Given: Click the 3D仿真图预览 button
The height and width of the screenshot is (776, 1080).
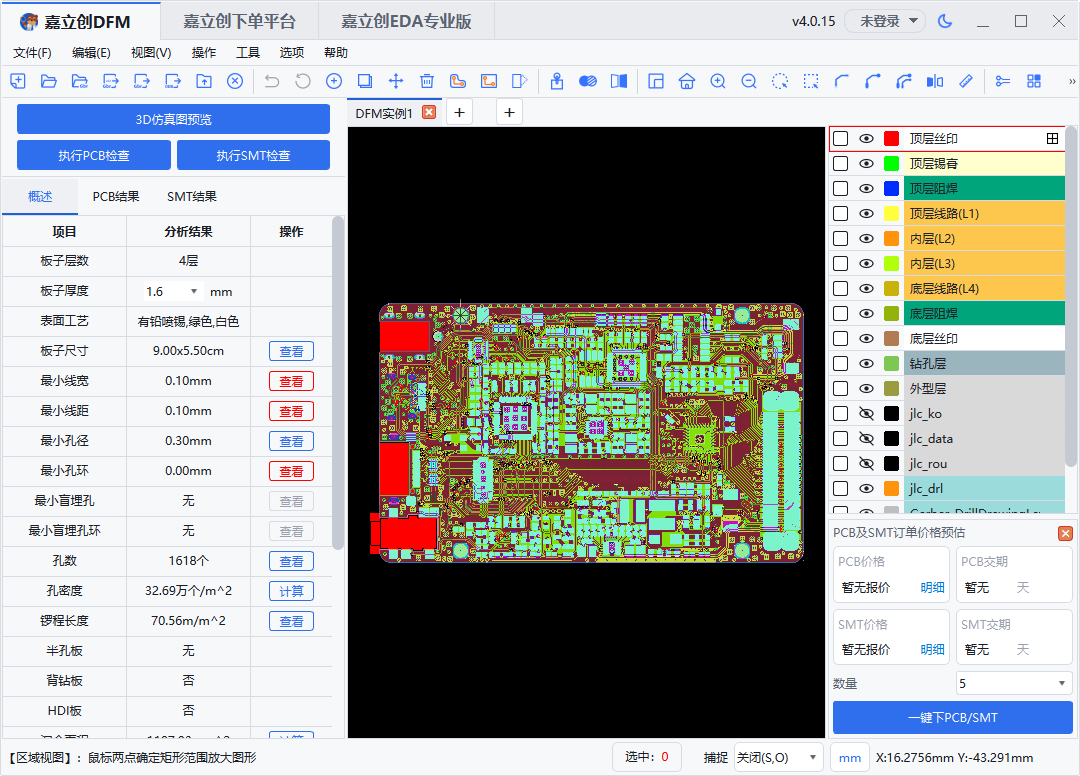Looking at the screenshot, I should (173, 119).
